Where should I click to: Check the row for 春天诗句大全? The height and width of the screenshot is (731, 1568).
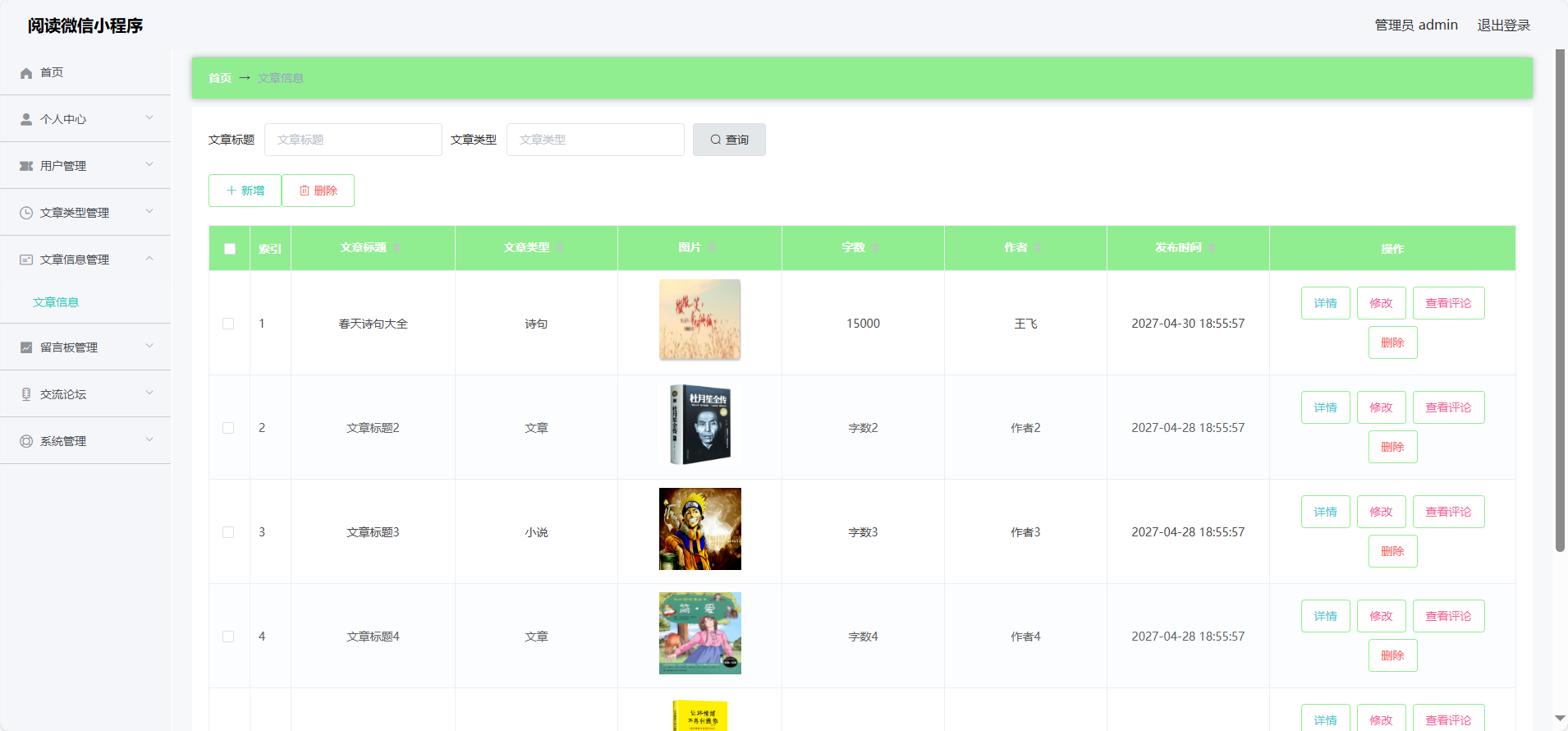click(228, 324)
